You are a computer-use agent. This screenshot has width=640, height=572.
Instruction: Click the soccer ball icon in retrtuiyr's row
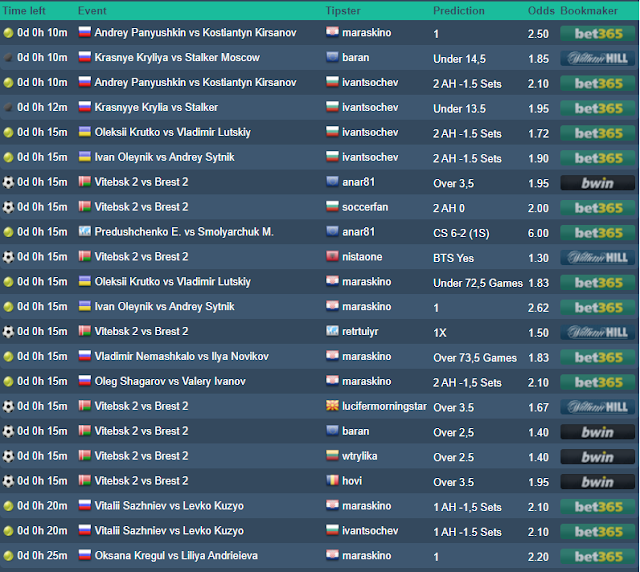[8, 332]
